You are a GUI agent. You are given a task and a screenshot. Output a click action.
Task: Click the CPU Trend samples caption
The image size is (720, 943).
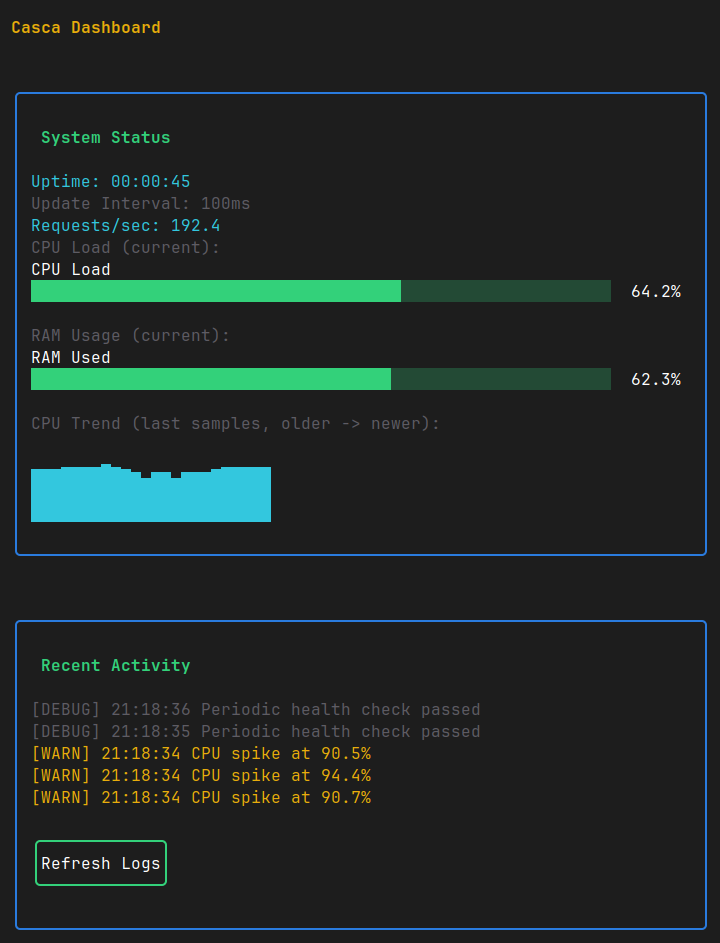[x=237, y=423]
